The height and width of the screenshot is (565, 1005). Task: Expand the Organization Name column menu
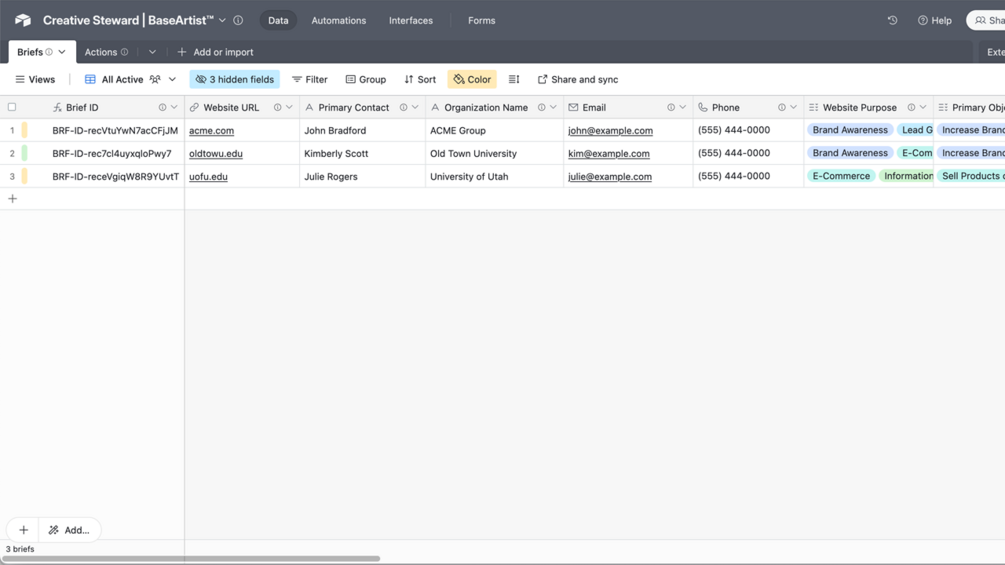click(553, 108)
